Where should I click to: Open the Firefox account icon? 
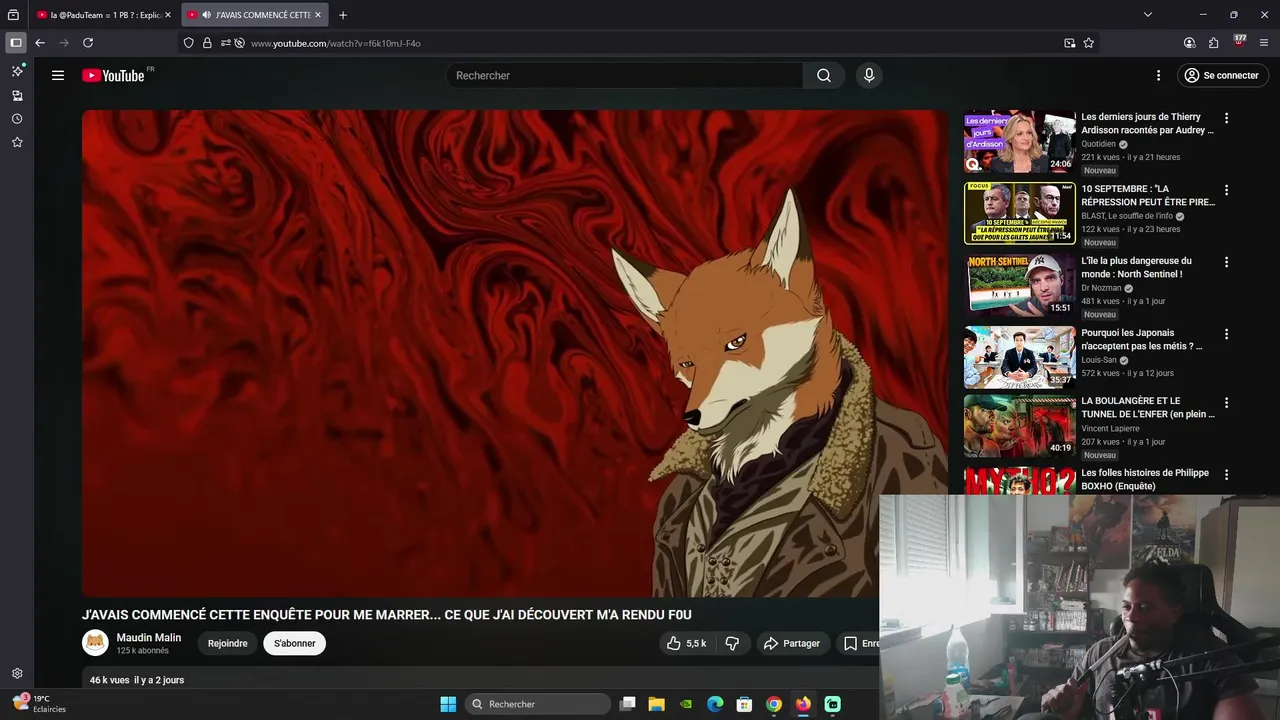click(x=1189, y=43)
